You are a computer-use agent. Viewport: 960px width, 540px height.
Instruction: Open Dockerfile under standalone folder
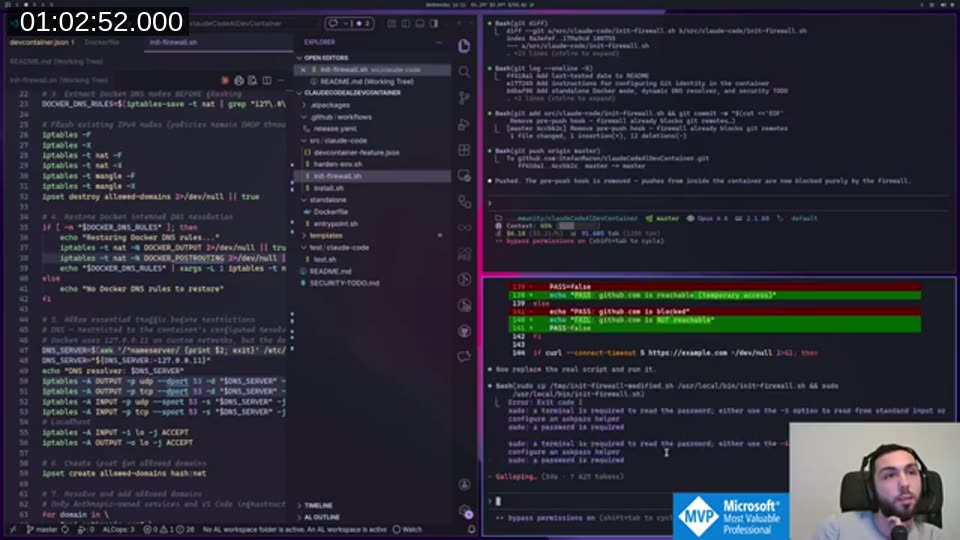tap(331, 212)
